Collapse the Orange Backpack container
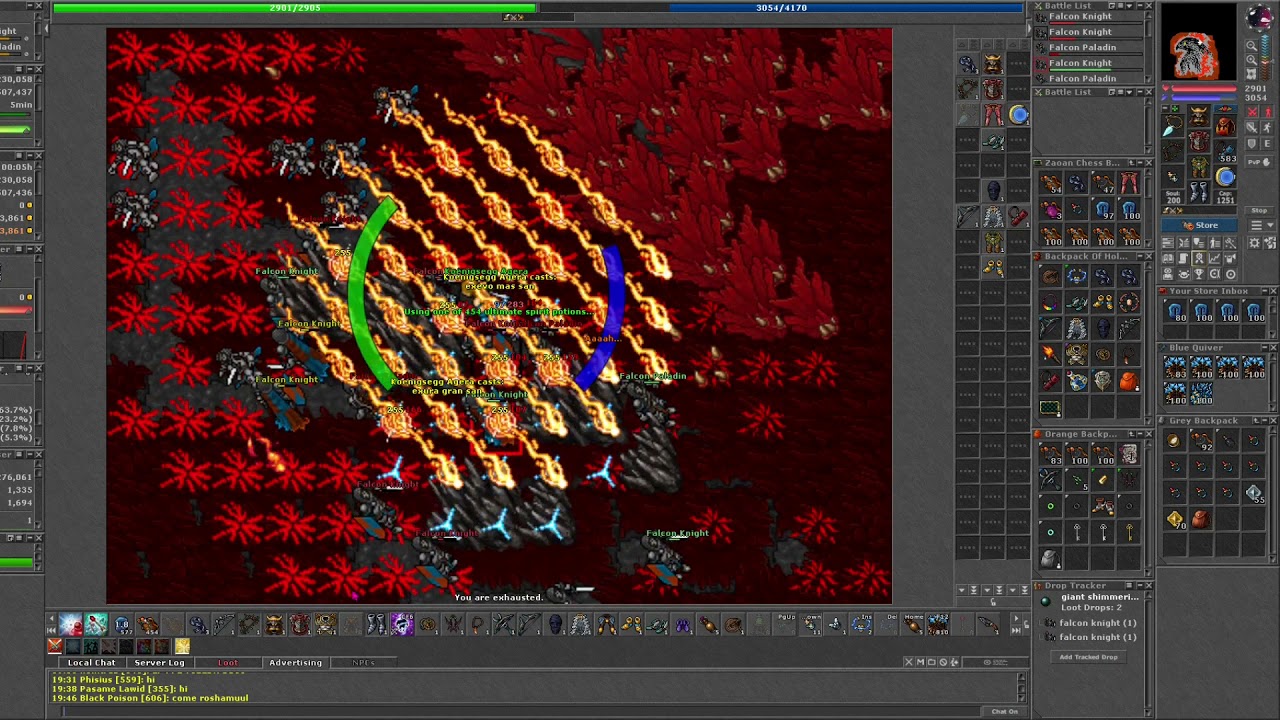 point(1138,435)
